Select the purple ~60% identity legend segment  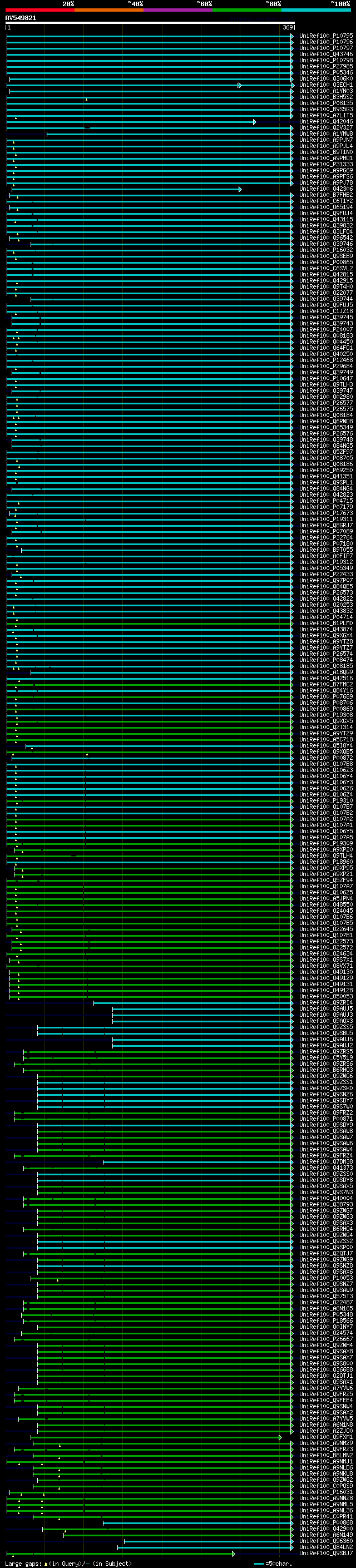(x=177, y=10)
